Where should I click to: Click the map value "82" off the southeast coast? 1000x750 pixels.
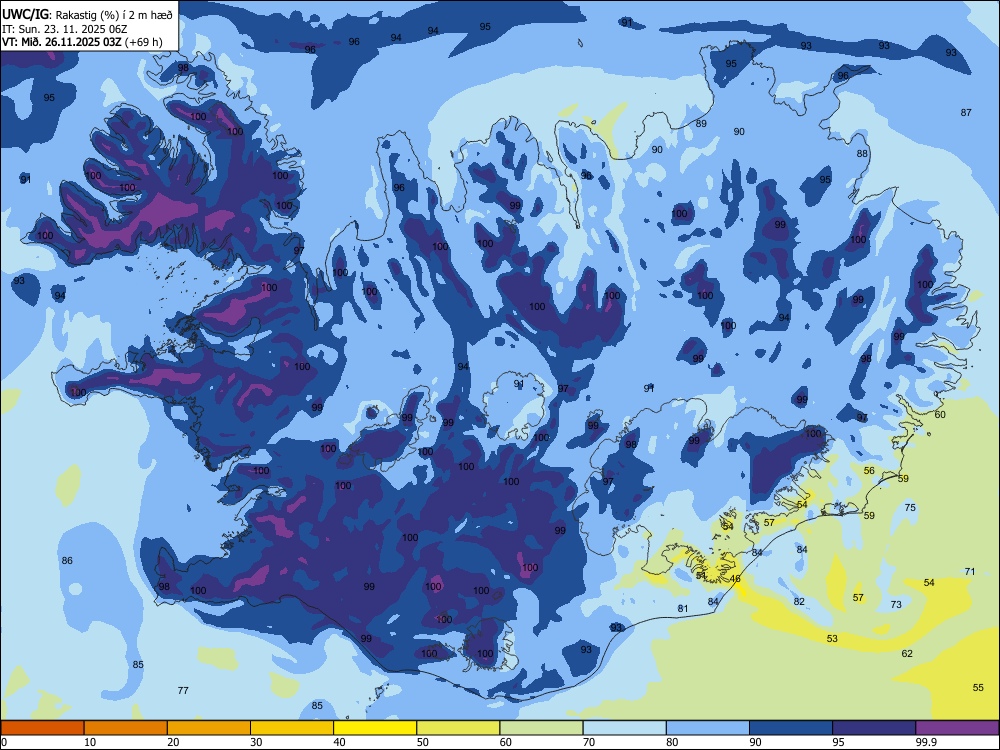pos(799,601)
